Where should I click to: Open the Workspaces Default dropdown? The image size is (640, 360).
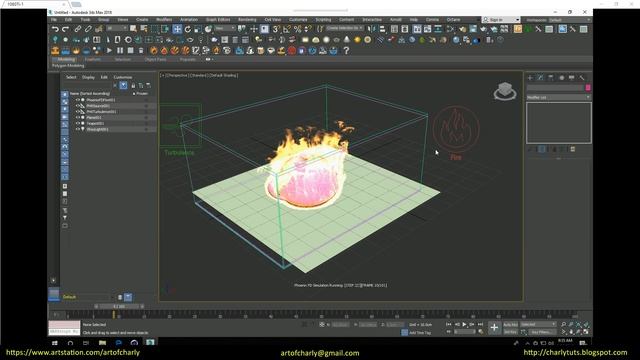click(x=569, y=20)
